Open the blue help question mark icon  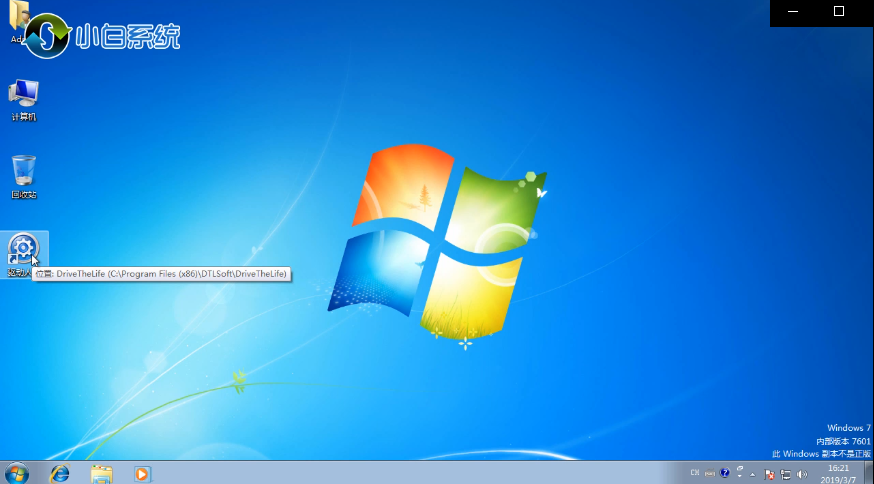point(725,473)
